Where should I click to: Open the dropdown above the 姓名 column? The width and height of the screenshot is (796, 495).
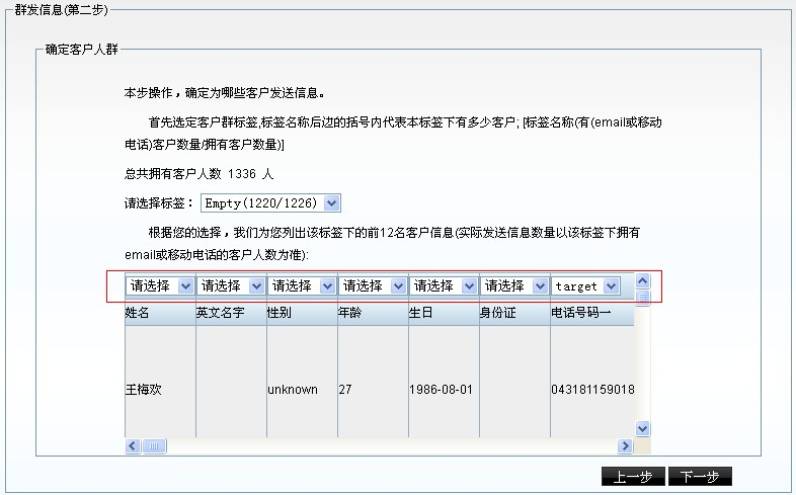pyautogui.click(x=160, y=286)
